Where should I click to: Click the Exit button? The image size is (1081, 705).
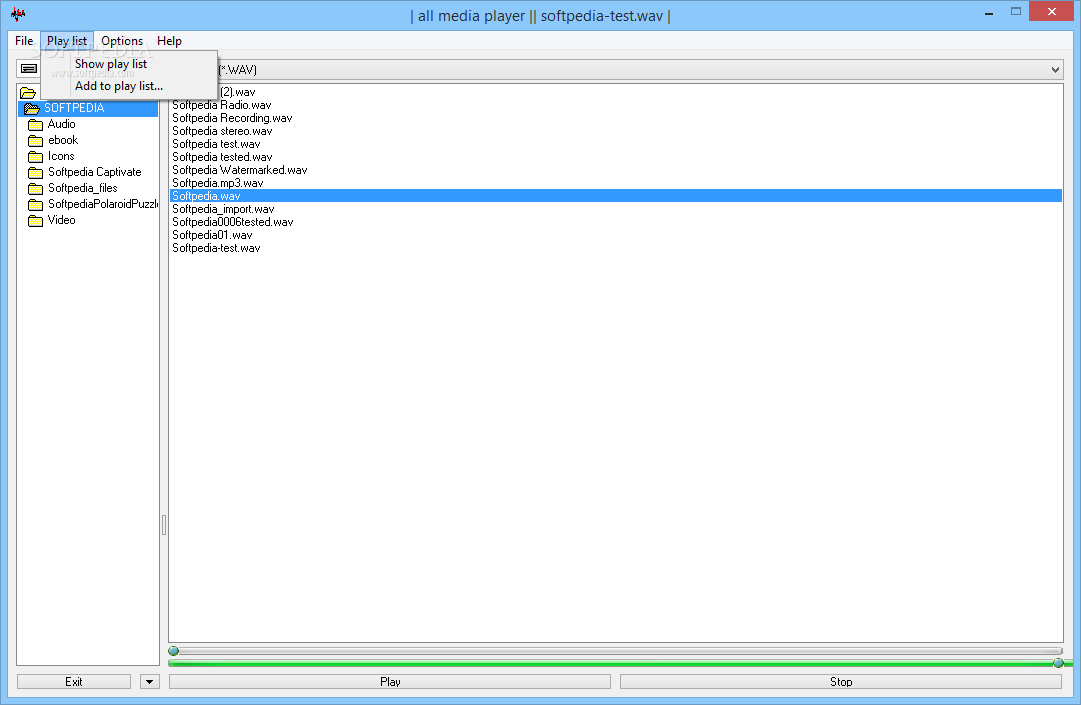[x=74, y=682]
